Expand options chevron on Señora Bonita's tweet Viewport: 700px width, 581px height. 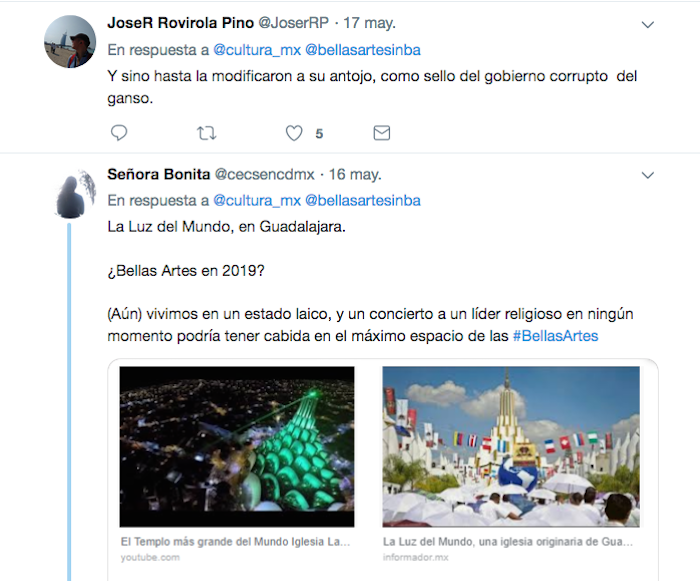tap(647, 175)
